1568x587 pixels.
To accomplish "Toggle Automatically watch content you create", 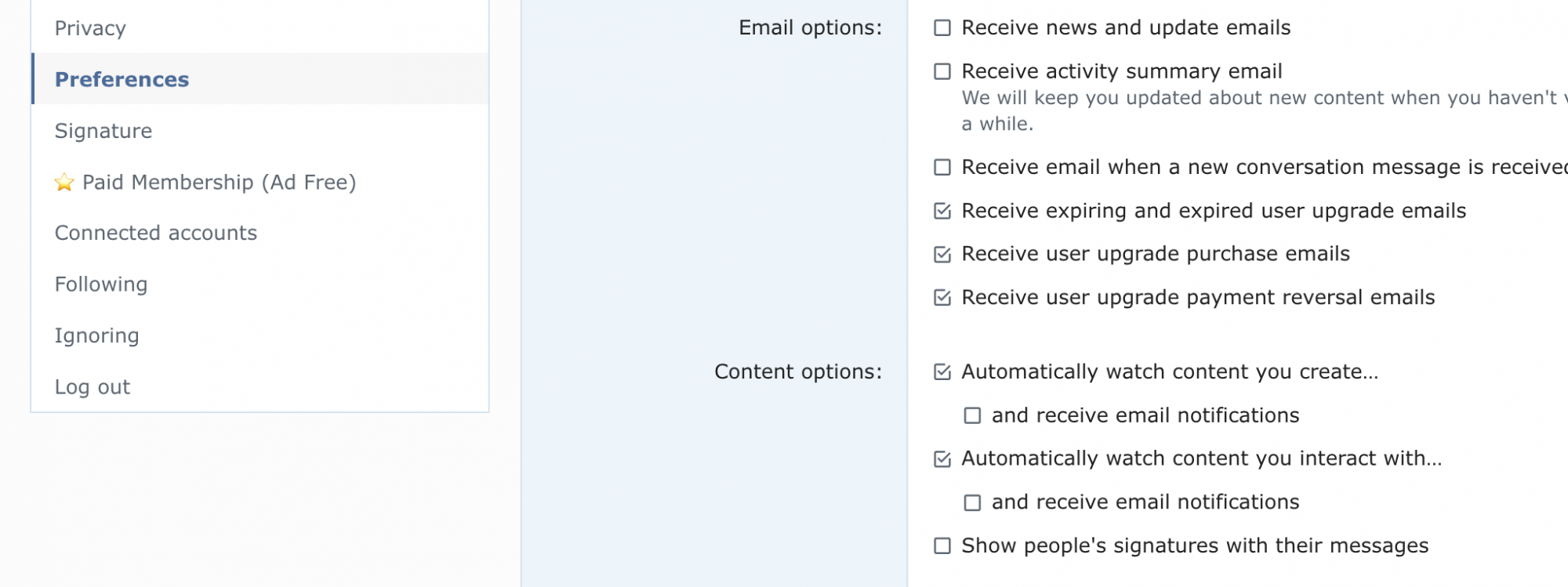I will pyautogui.click(x=942, y=372).
